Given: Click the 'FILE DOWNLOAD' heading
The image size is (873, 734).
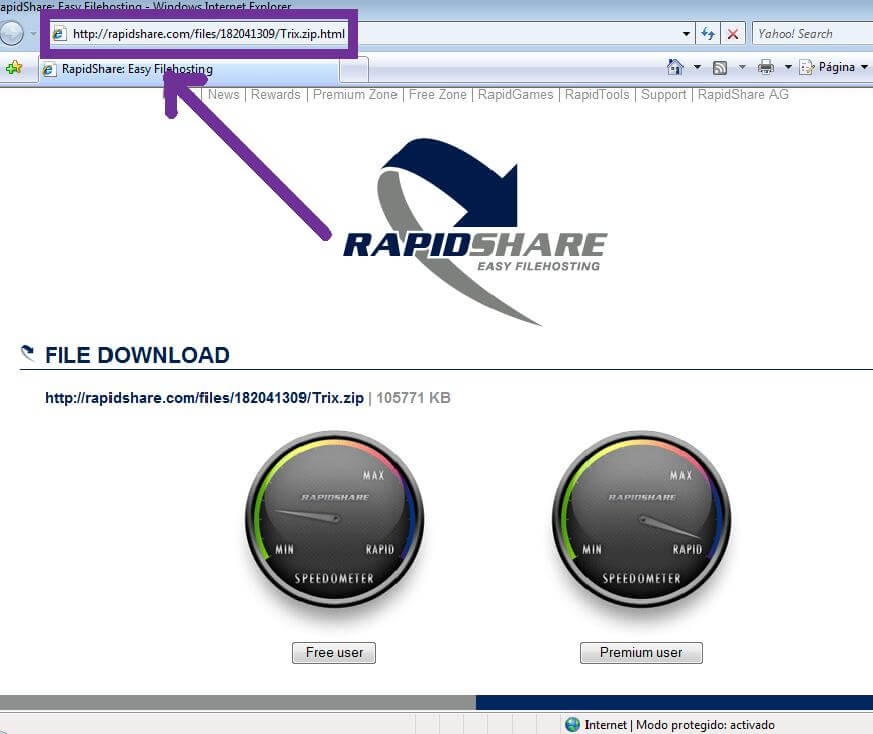Looking at the screenshot, I should tap(138, 355).
